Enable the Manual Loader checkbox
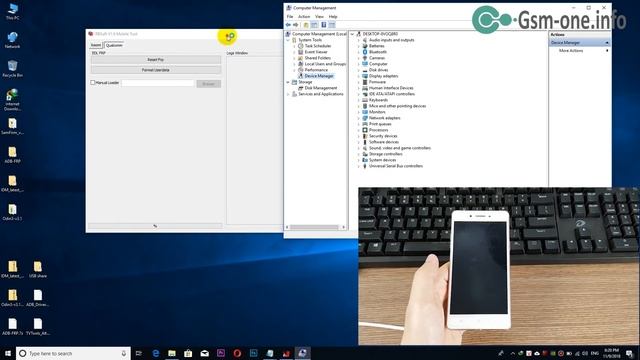Viewport: 640px width, 360px height. [93, 82]
